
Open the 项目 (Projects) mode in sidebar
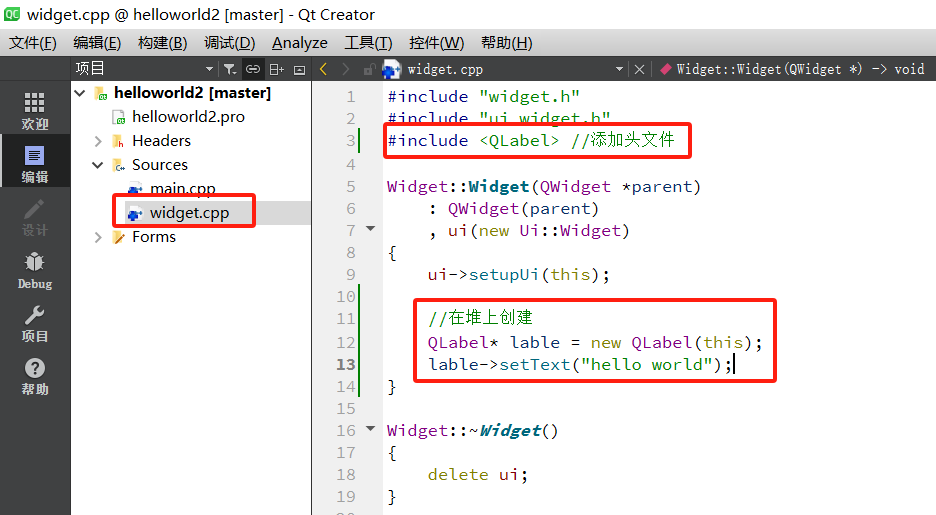[35, 323]
